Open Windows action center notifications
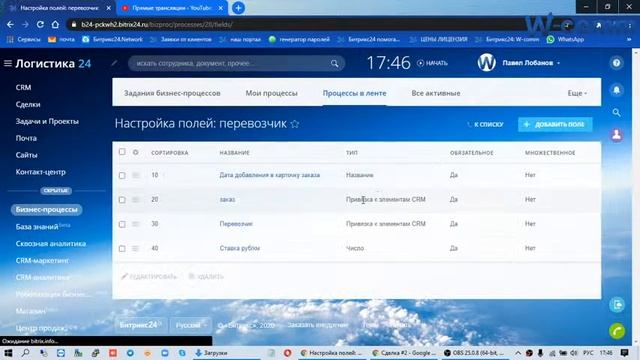 click(624, 353)
